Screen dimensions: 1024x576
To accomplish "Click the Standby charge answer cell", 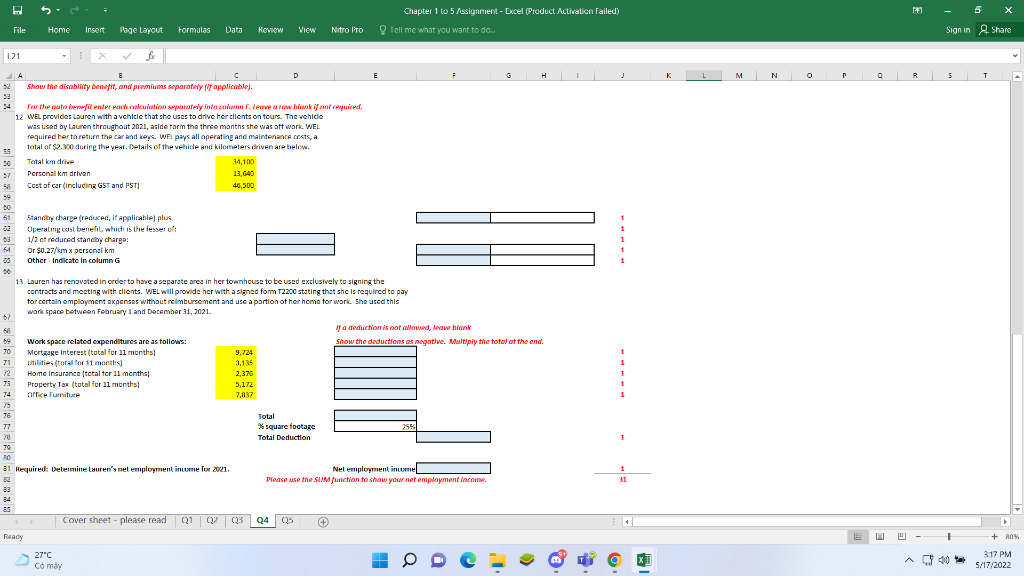I will [453, 217].
